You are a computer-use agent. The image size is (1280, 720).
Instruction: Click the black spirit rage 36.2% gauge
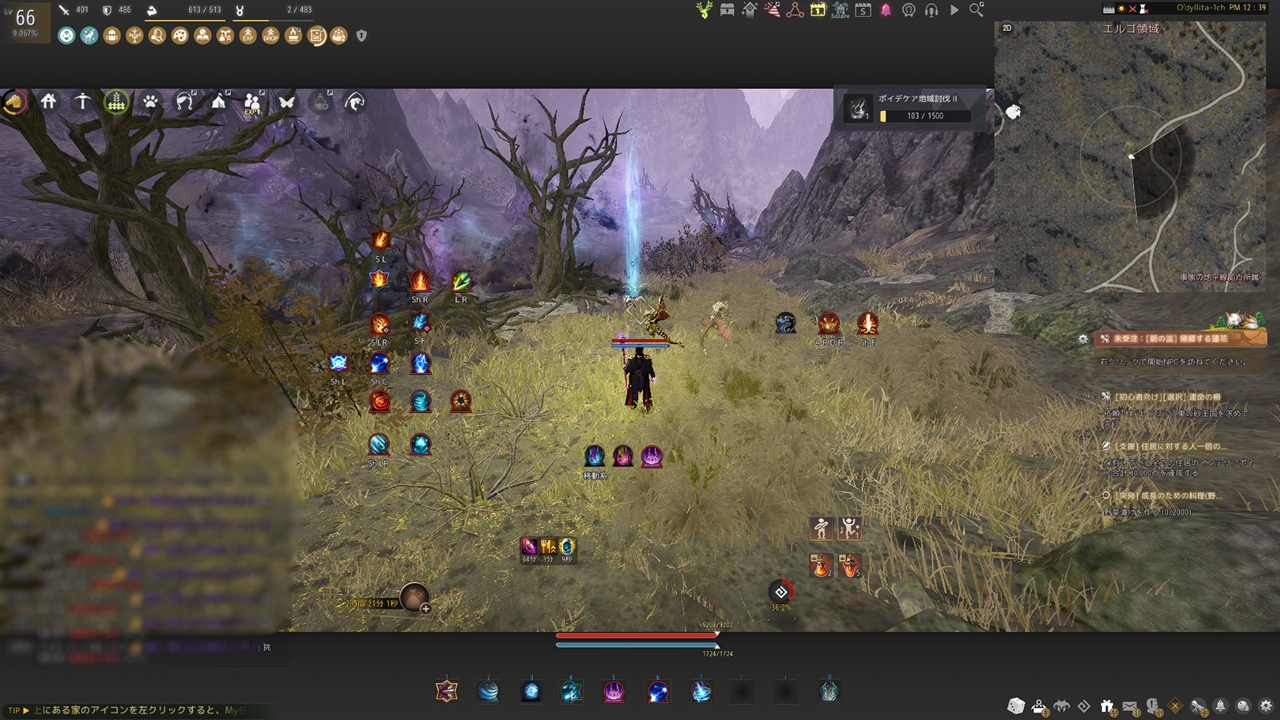coord(781,593)
